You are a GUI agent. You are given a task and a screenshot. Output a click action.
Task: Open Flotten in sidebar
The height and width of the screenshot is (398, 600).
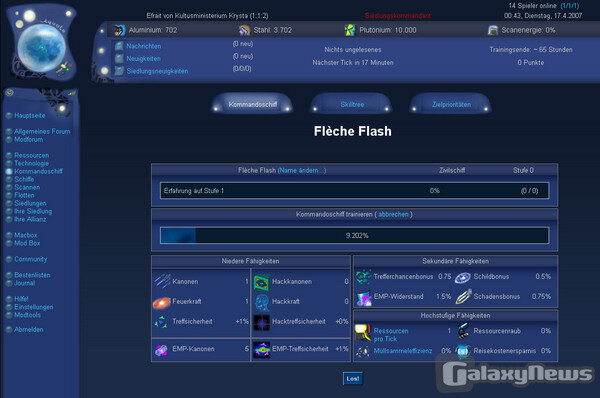click(24, 195)
